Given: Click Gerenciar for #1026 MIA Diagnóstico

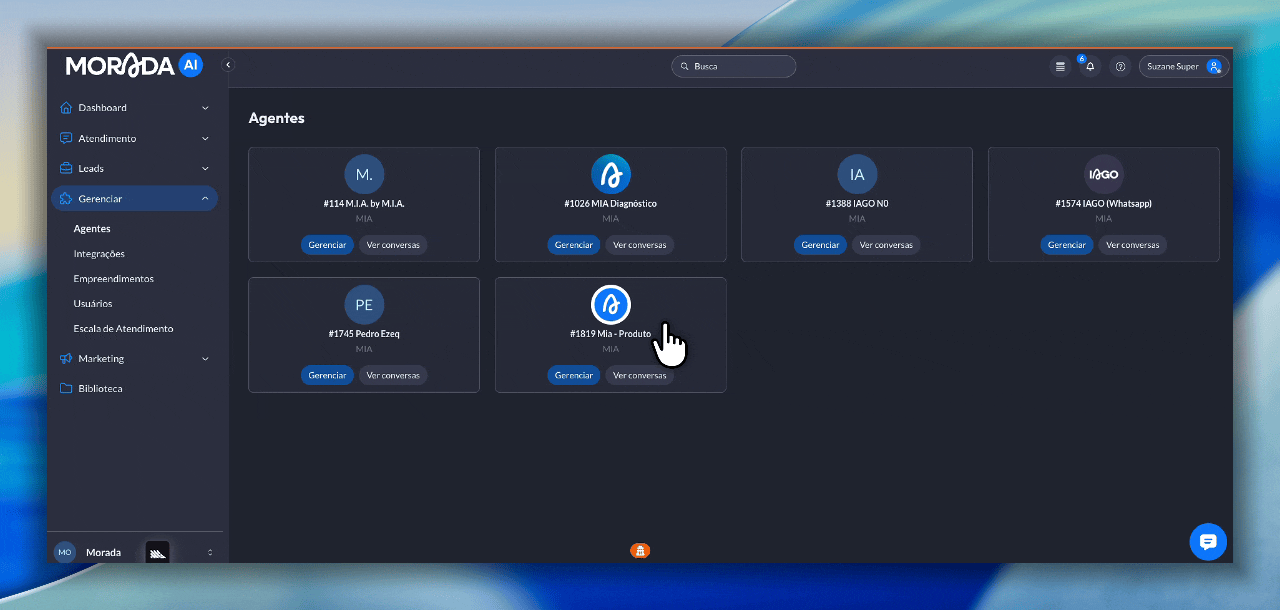Looking at the screenshot, I should 574,245.
